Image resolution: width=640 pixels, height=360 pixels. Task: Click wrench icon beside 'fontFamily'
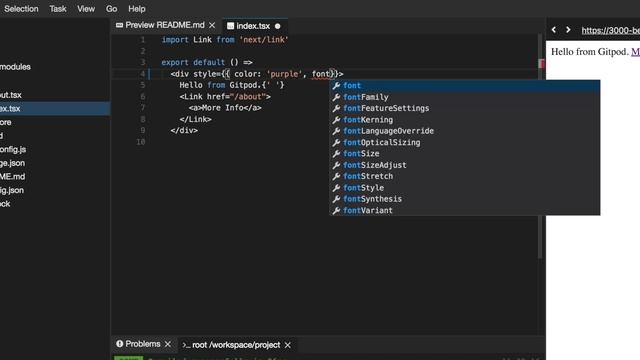coord(336,97)
